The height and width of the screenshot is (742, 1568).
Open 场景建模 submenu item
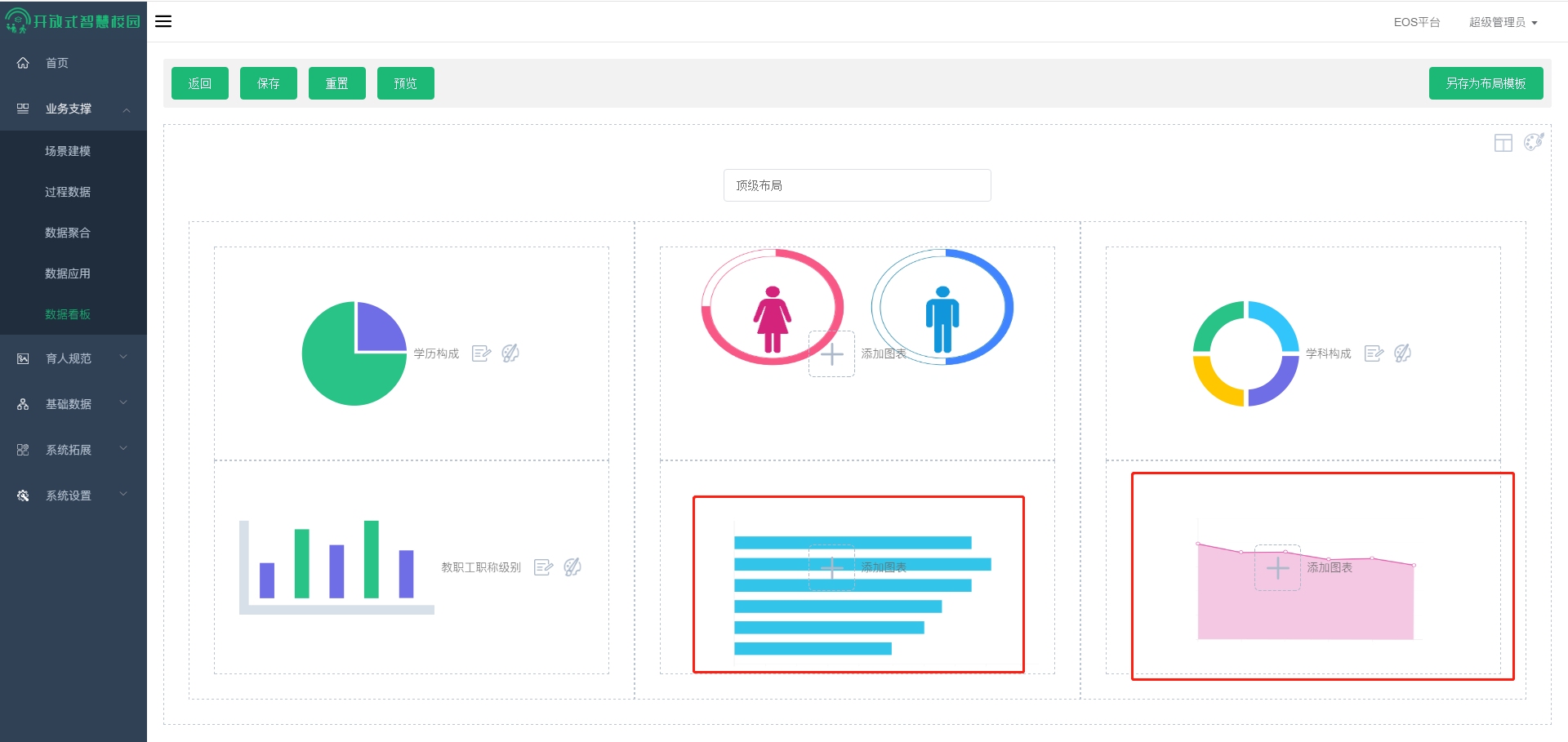tap(68, 151)
